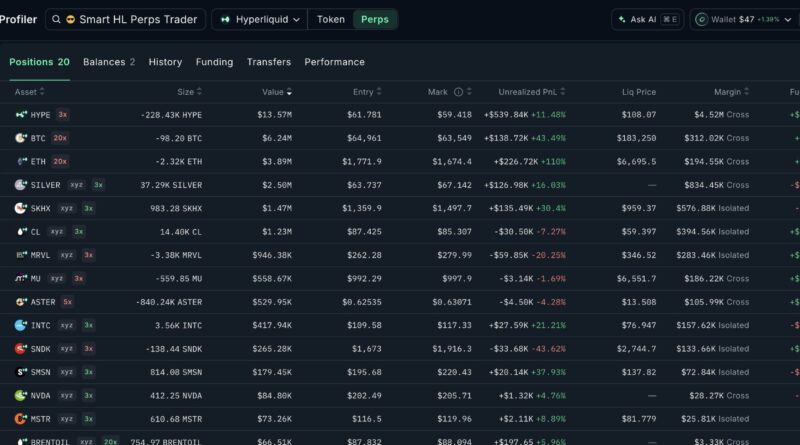800x445 pixels.
Task: Click the Hyperliquid logo icon
Action: coord(225,19)
